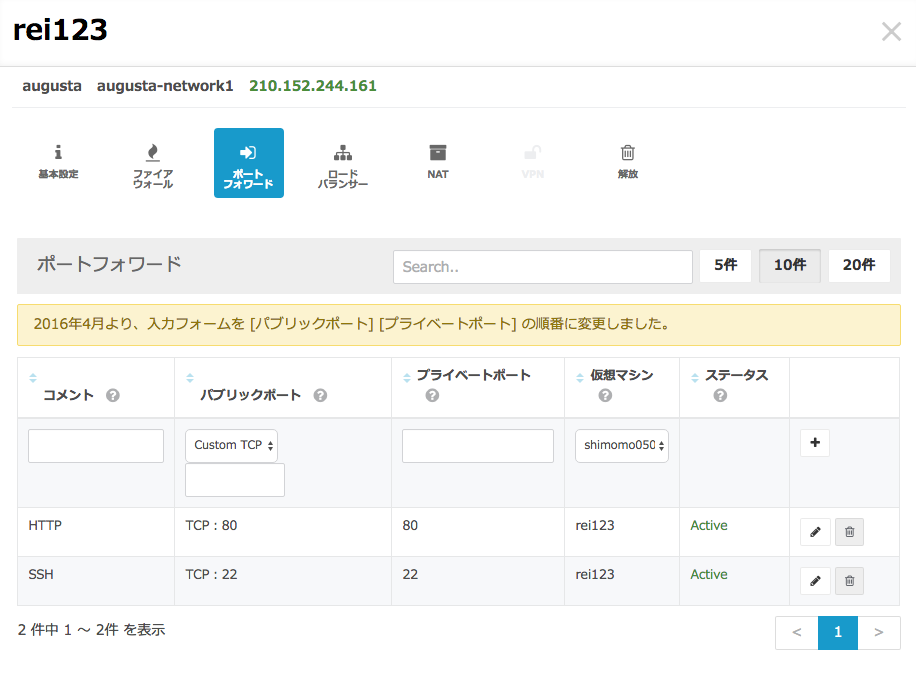The image size is (916, 697).
Task: Show 20件 per page
Action: coord(859,265)
